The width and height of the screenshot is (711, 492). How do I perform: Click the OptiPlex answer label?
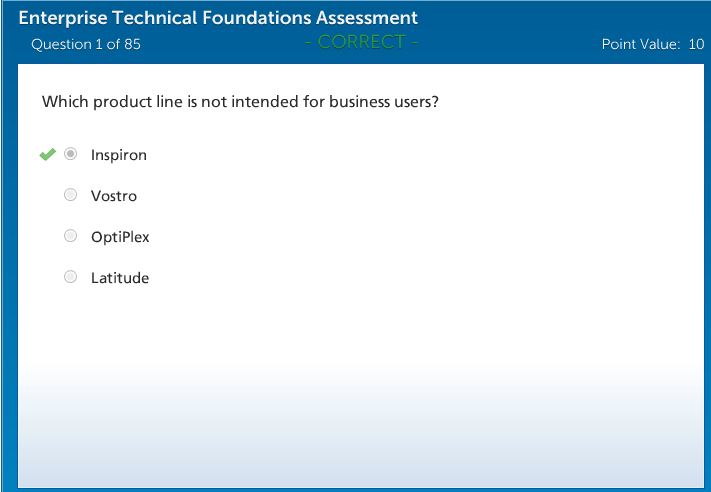coord(120,237)
